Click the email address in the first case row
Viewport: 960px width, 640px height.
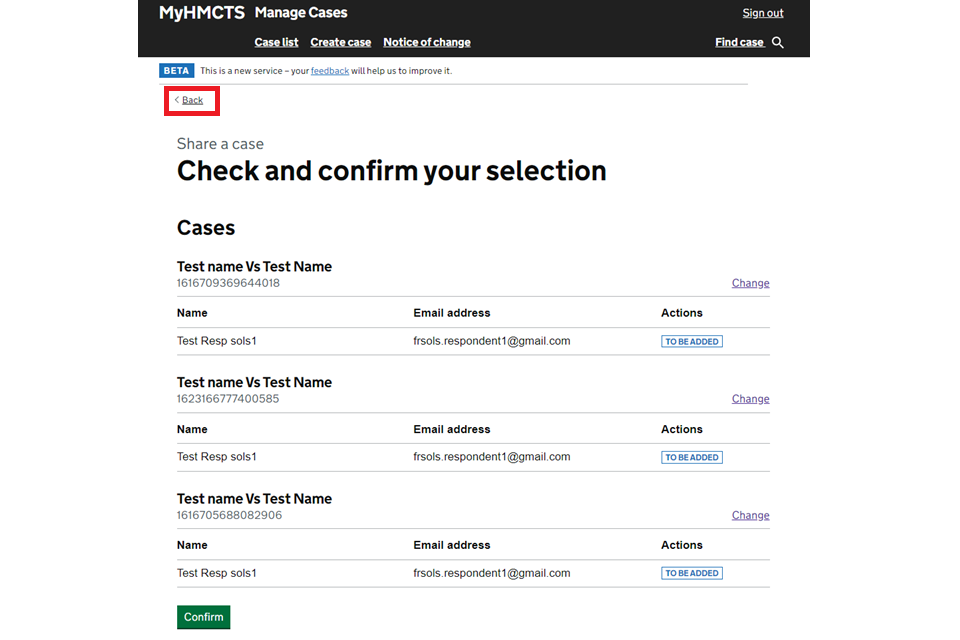click(x=491, y=341)
